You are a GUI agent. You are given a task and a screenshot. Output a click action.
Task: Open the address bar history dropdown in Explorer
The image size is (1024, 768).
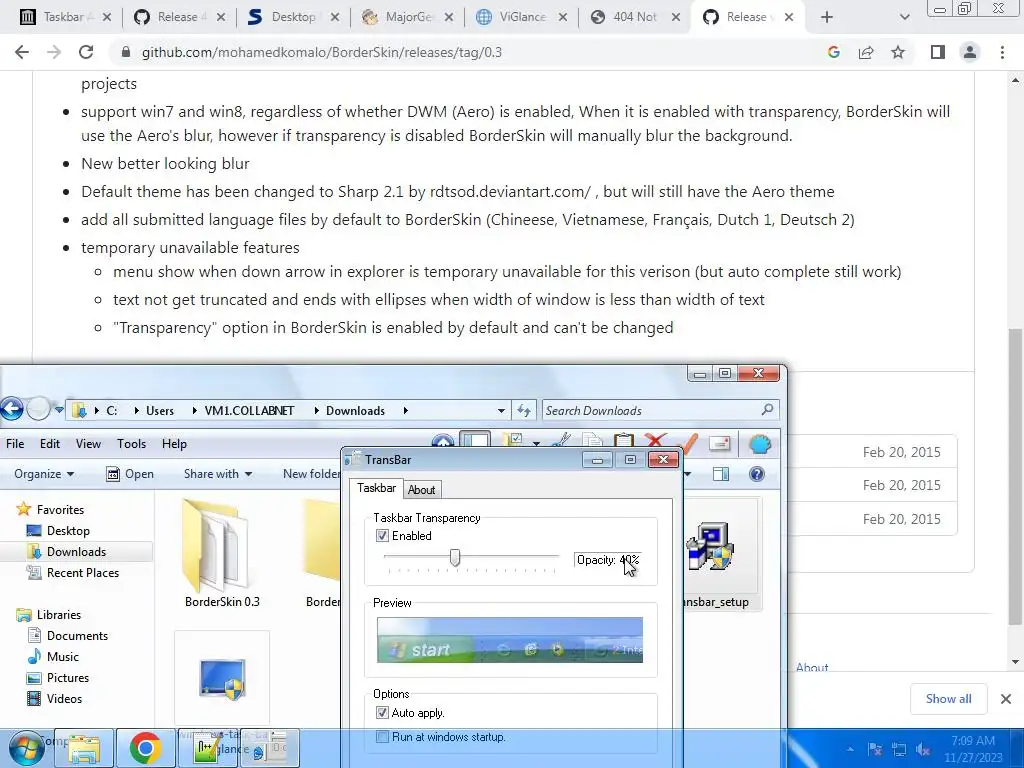point(501,411)
